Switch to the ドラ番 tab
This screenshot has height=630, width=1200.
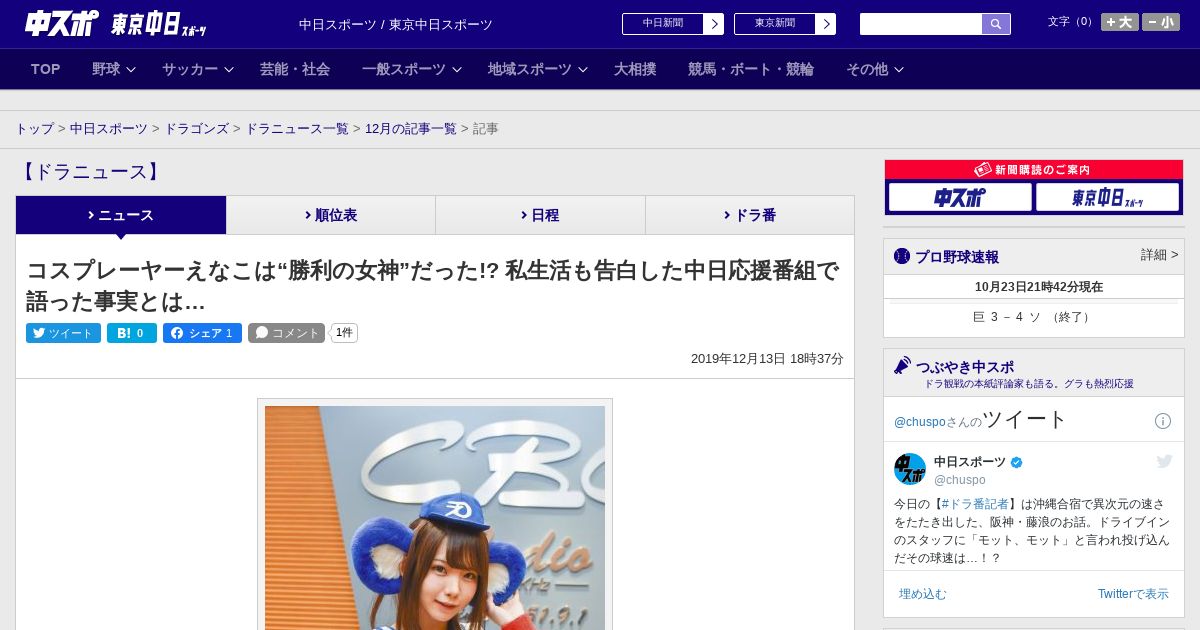750,215
